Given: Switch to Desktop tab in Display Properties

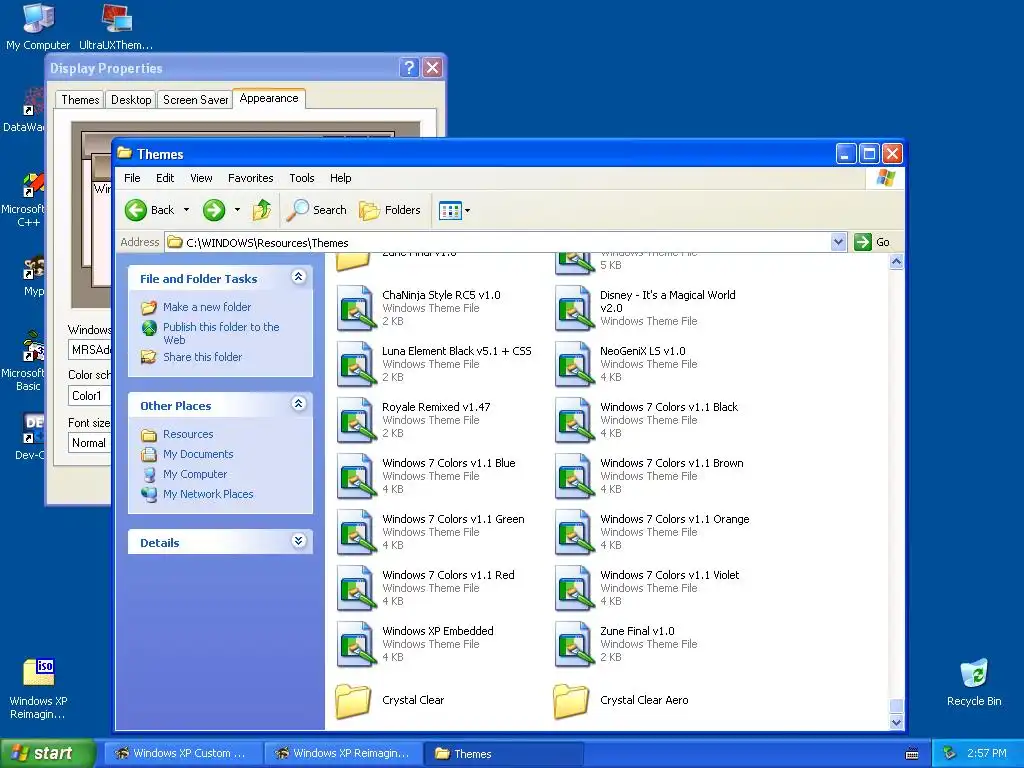Looking at the screenshot, I should (x=131, y=100).
